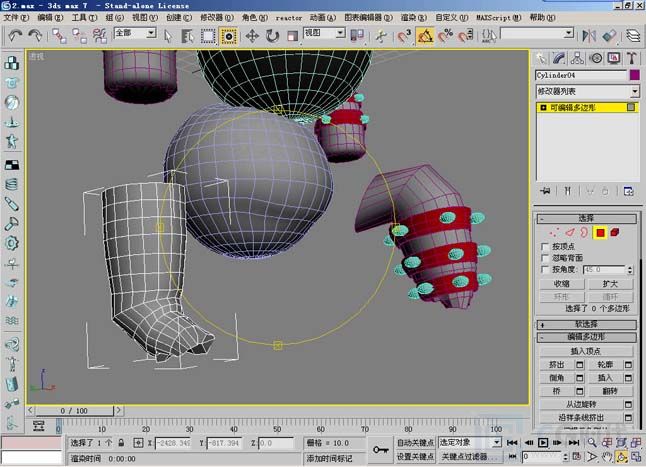This screenshot has width=646, height=467.
Task: Choose the rectangular selection region tool
Action: (208, 36)
